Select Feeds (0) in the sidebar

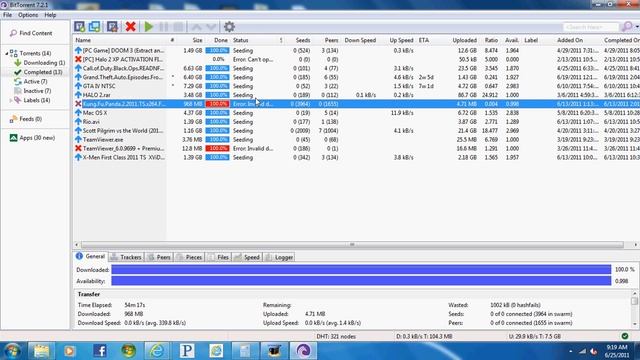coord(26,119)
